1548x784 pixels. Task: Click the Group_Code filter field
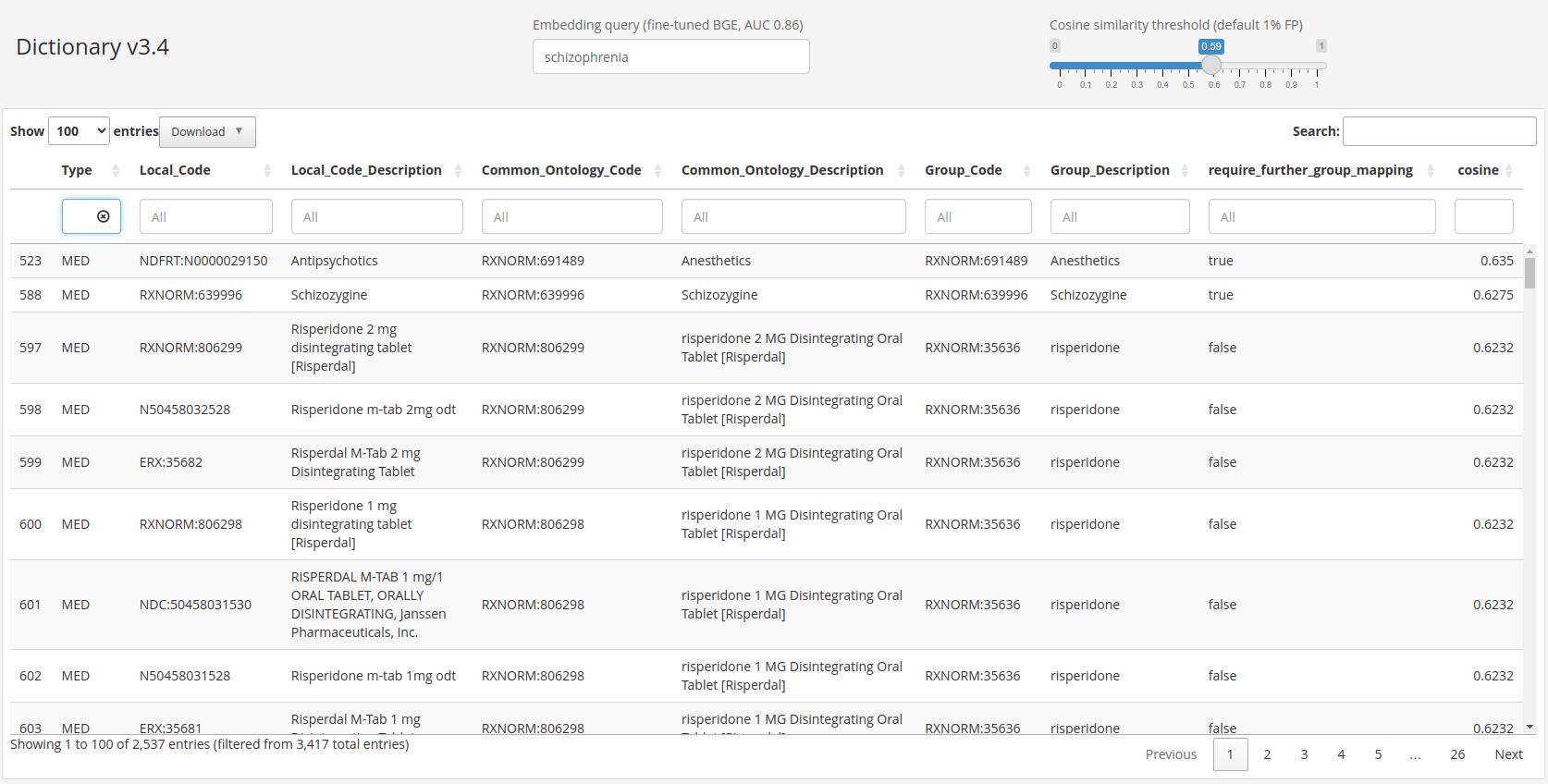[977, 216]
